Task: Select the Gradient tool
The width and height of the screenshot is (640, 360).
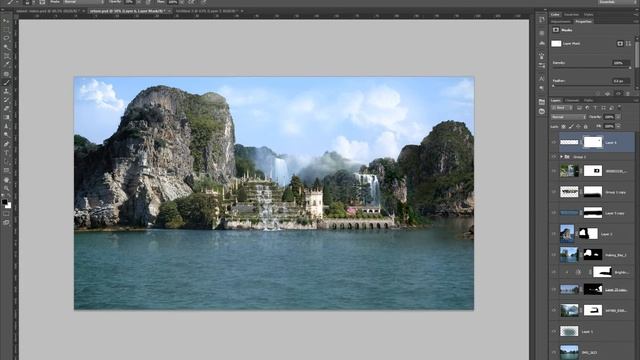Action: [x=6, y=118]
